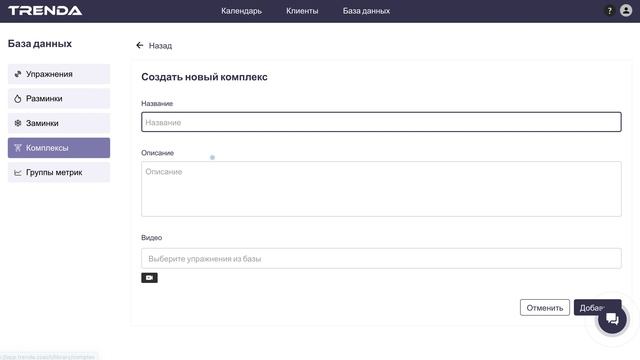Click the TRENDA logo
640x360 pixels.
pos(45,11)
